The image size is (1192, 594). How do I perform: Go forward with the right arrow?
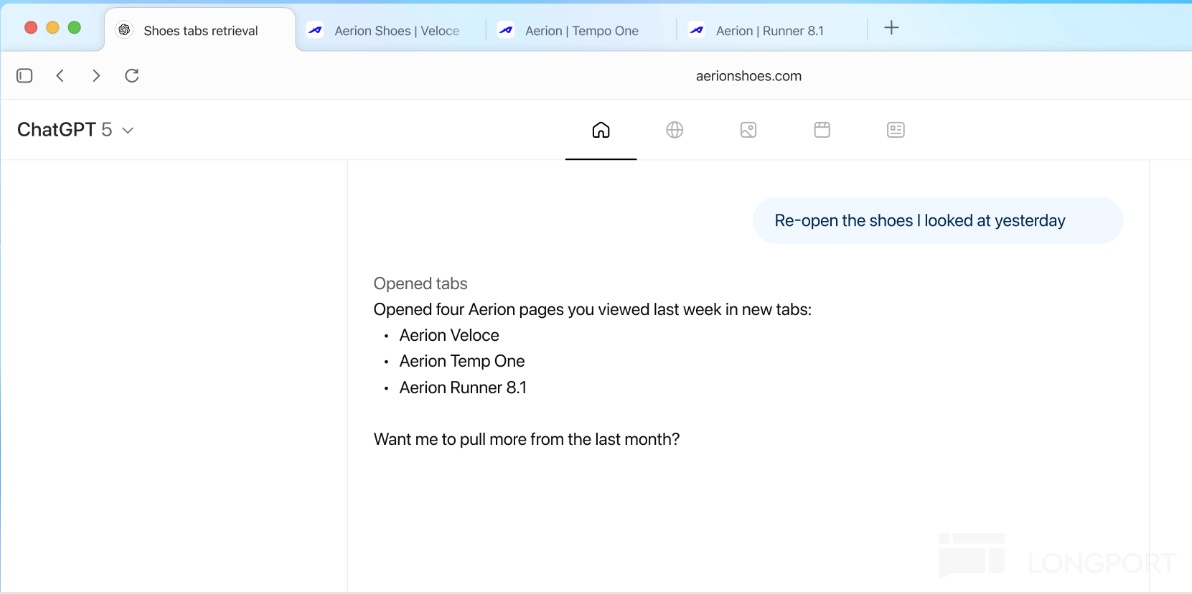pyautogui.click(x=96, y=76)
